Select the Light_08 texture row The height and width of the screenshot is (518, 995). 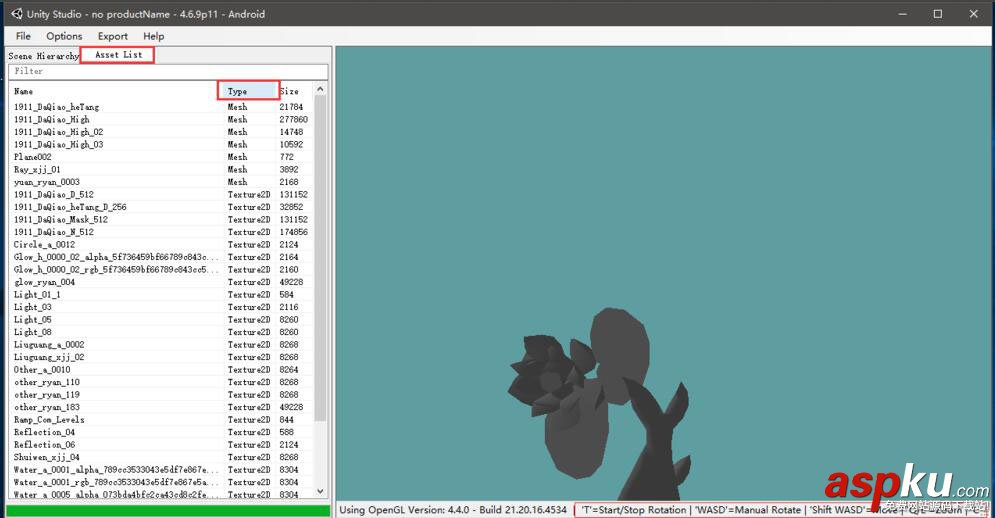point(162,331)
